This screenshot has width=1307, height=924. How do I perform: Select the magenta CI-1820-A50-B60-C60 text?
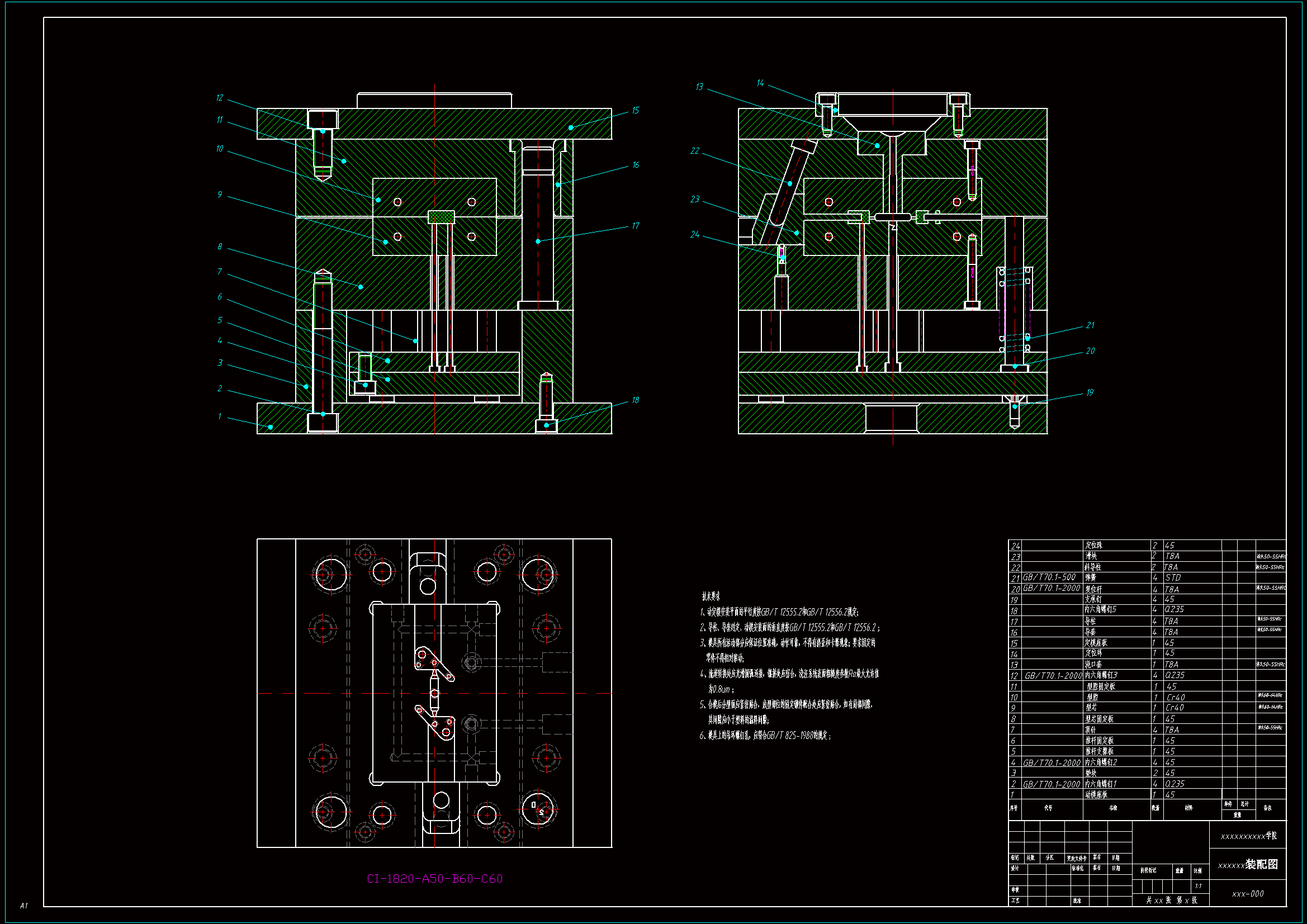click(x=434, y=879)
